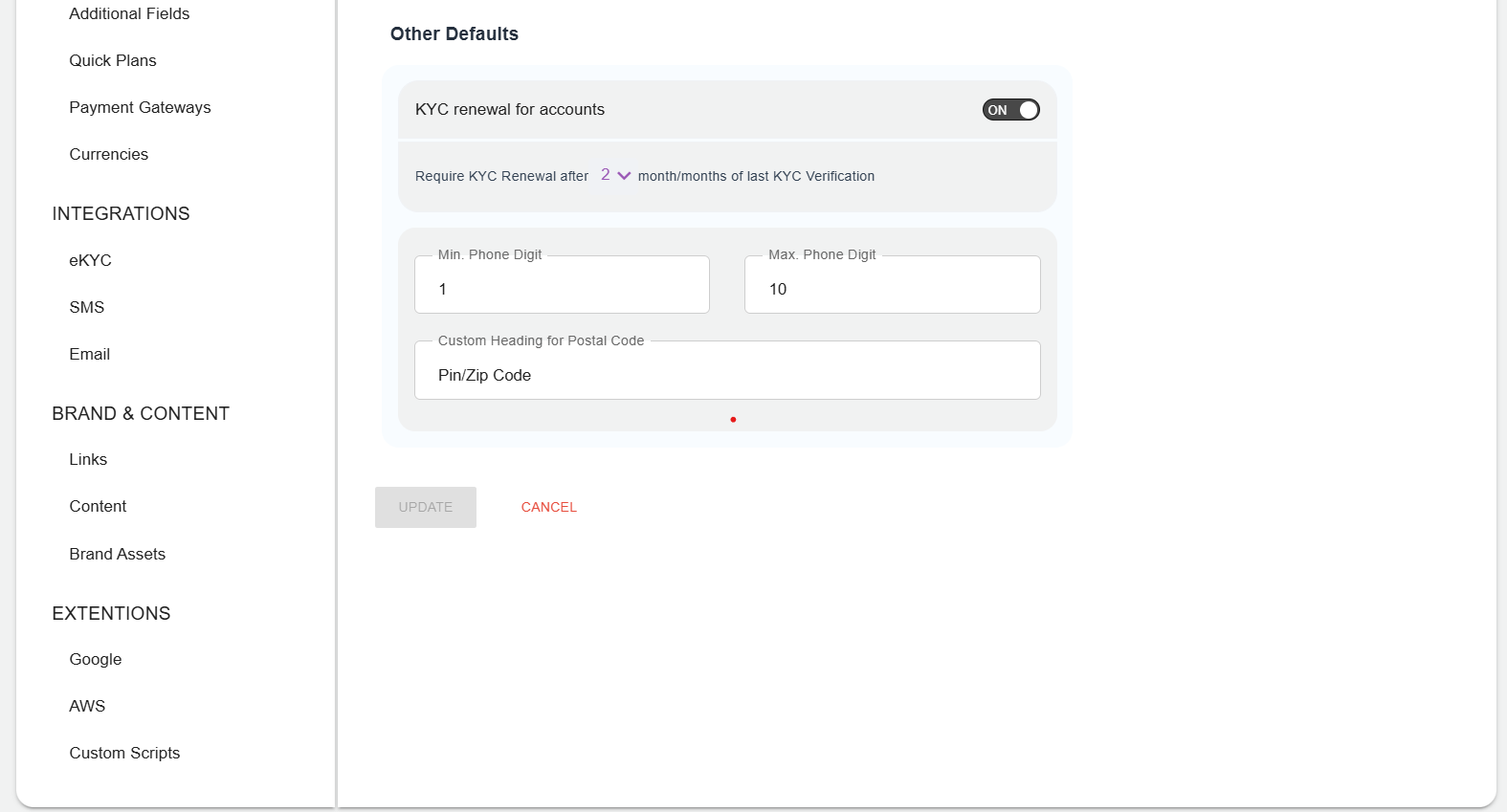Navigate to Brand Assets page
The image size is (1507, 812).
coord(117,554)
